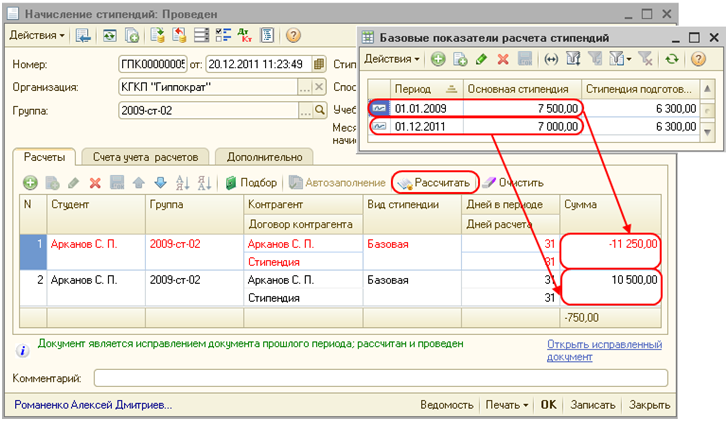
Task: Click the edit pencil icon in Базовые показатели toolbar
Action: 481,60
